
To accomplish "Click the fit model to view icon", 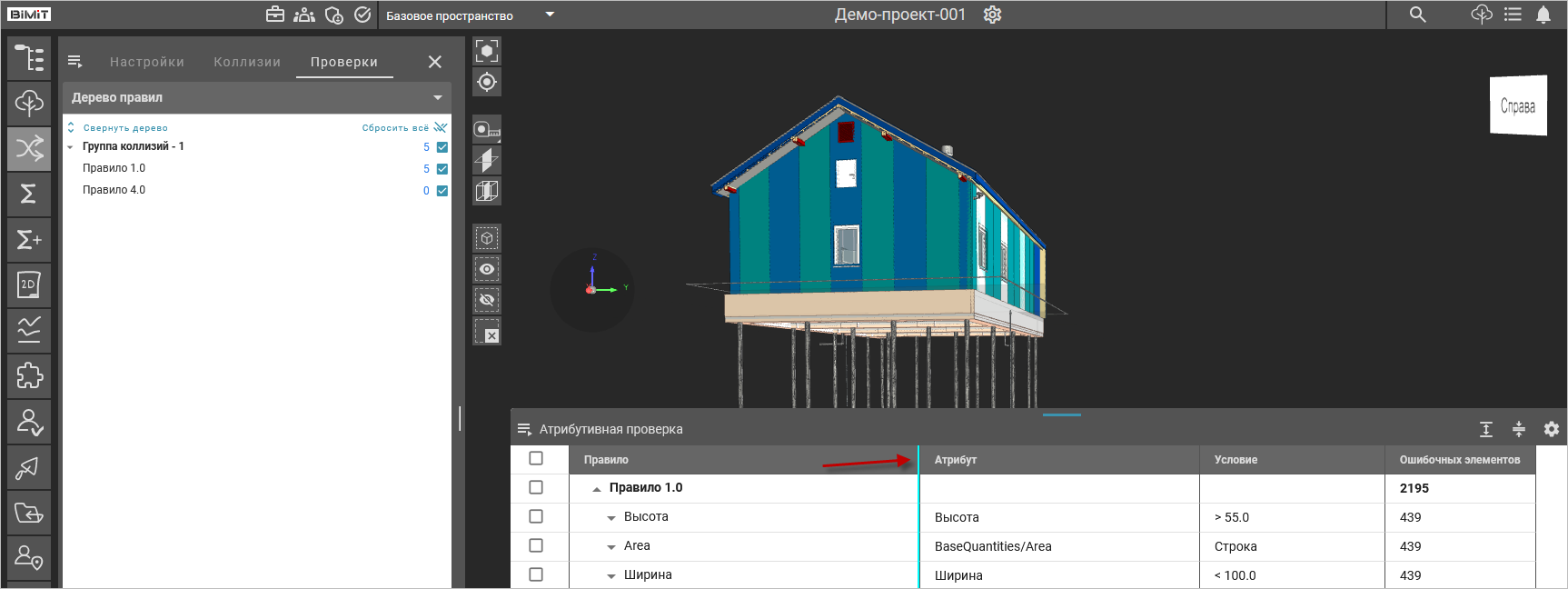I will tap(487, 51).
